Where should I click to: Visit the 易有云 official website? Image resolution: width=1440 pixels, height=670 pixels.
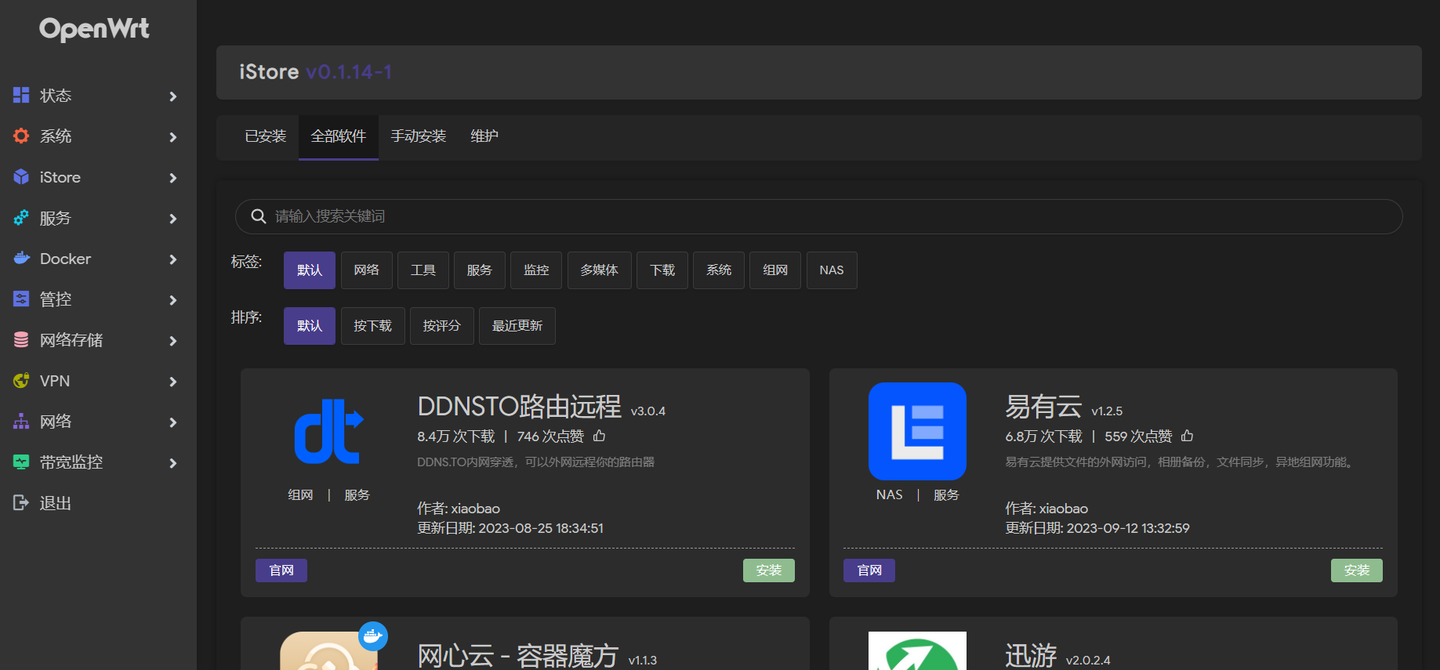868,570
